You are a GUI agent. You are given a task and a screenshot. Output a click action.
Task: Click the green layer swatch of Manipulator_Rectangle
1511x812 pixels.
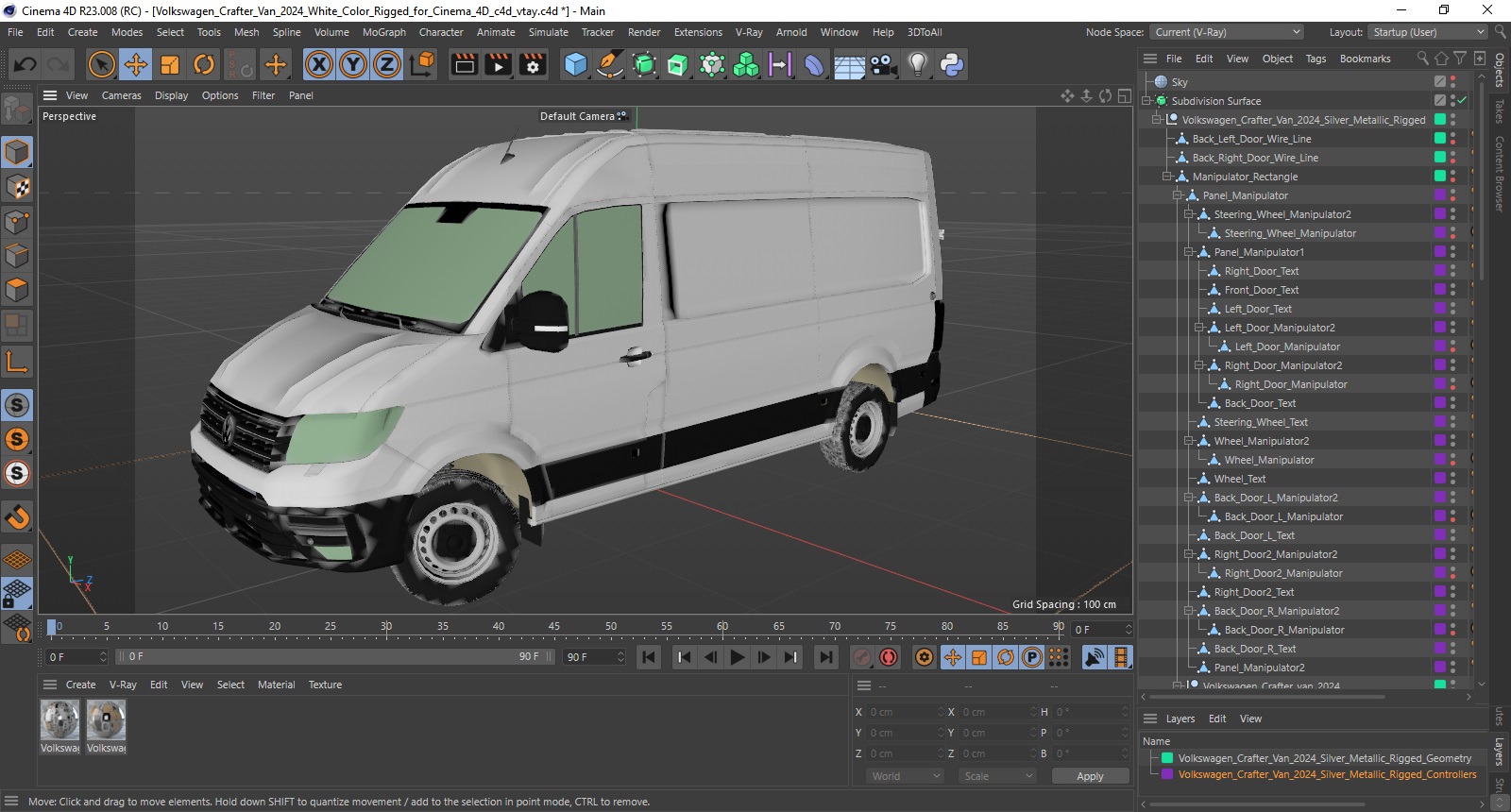[1440, 176]
